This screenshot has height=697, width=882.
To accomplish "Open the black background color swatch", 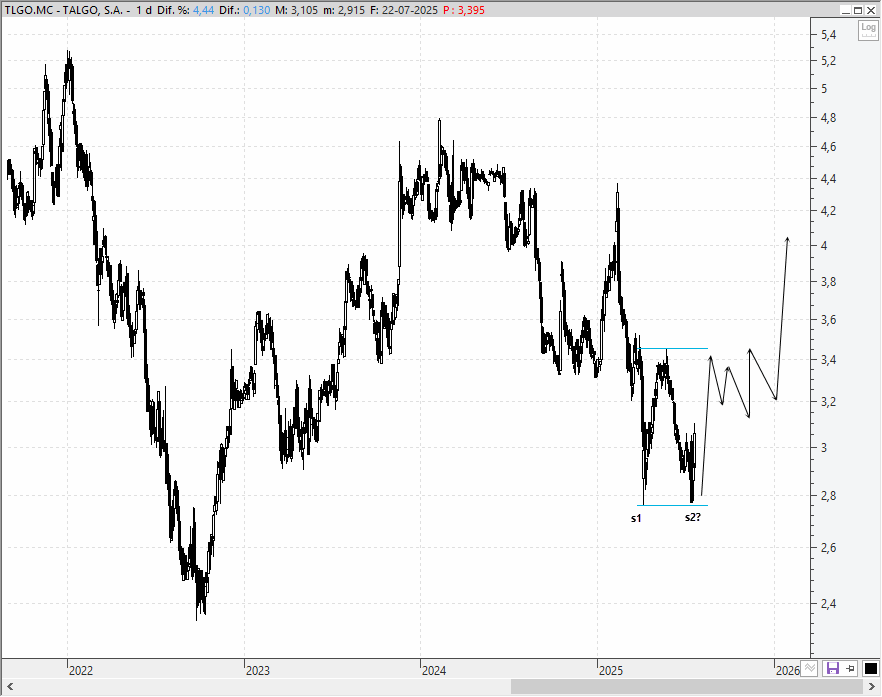I will (870, 668).
